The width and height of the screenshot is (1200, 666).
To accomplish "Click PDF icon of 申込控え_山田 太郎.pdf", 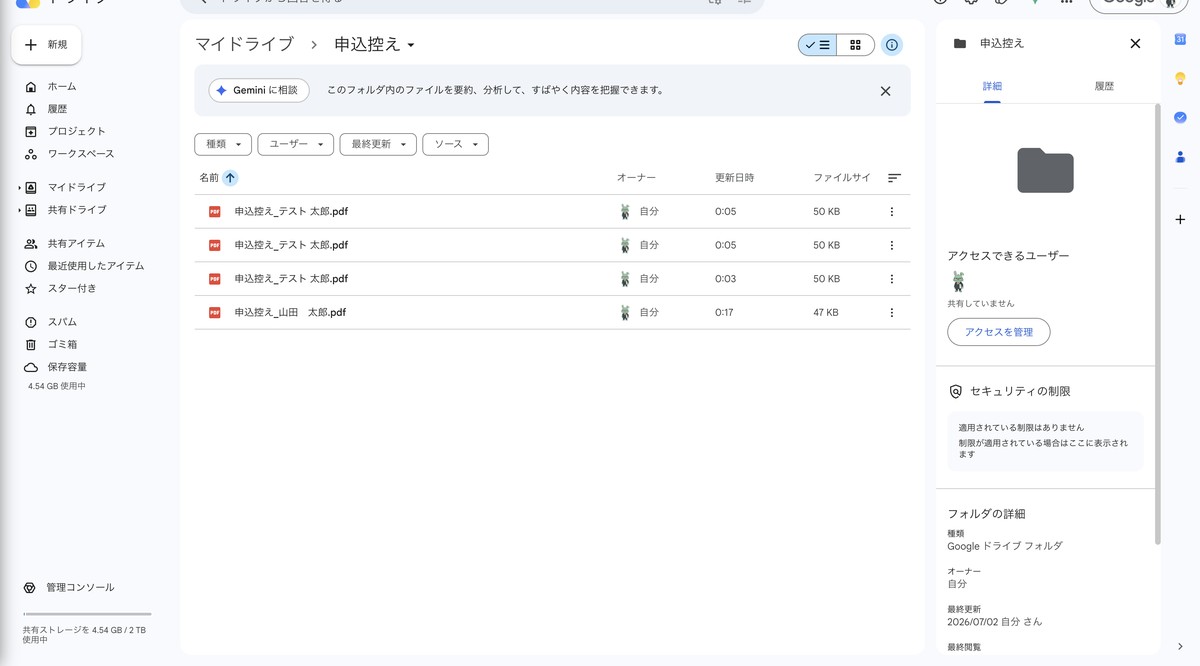I will click(x=214, y=313).
